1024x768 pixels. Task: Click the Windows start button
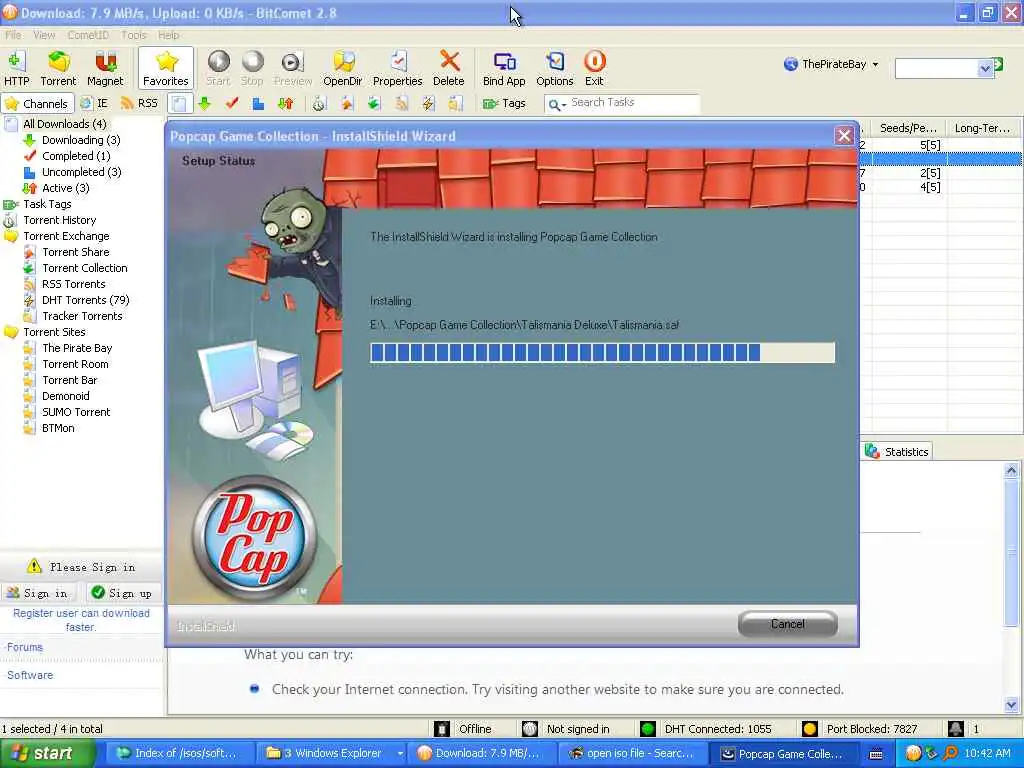tap(46, 754)
